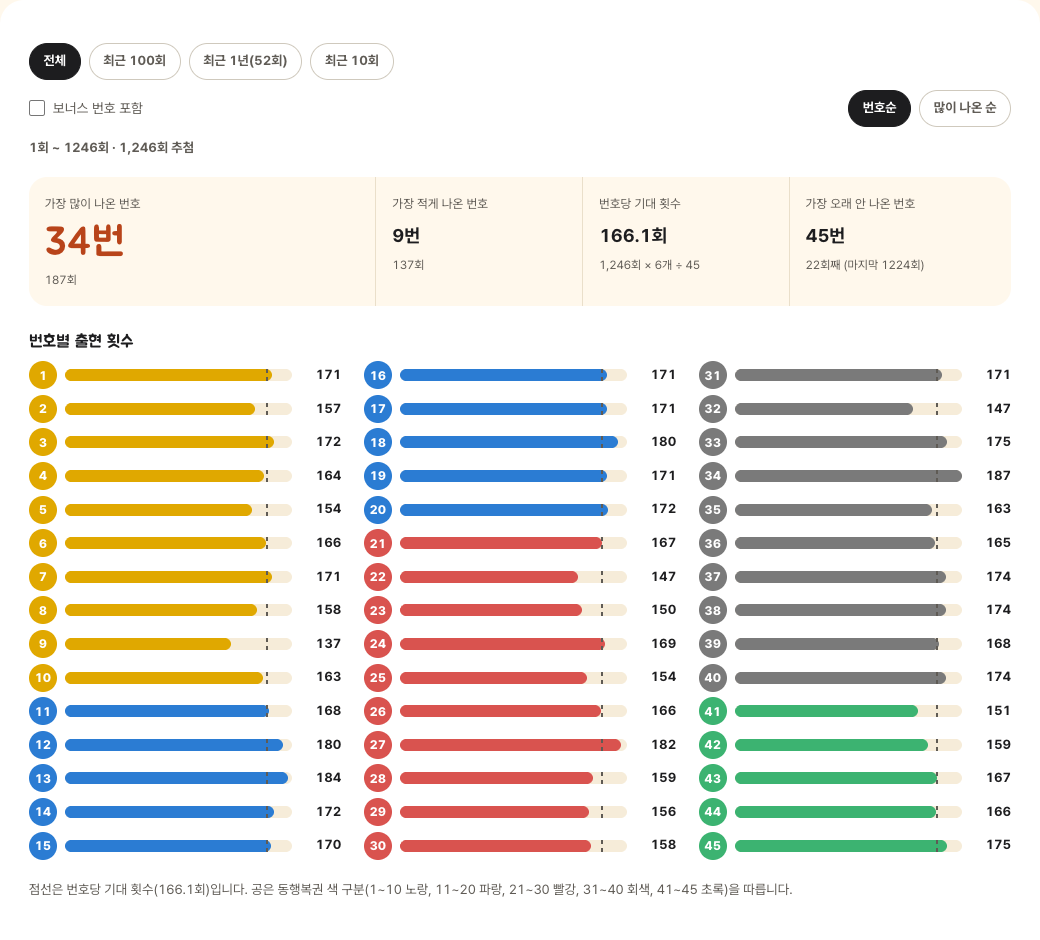Click the yellow number 1 ball
The image size is (1040, 940).
tap(43, 375)
